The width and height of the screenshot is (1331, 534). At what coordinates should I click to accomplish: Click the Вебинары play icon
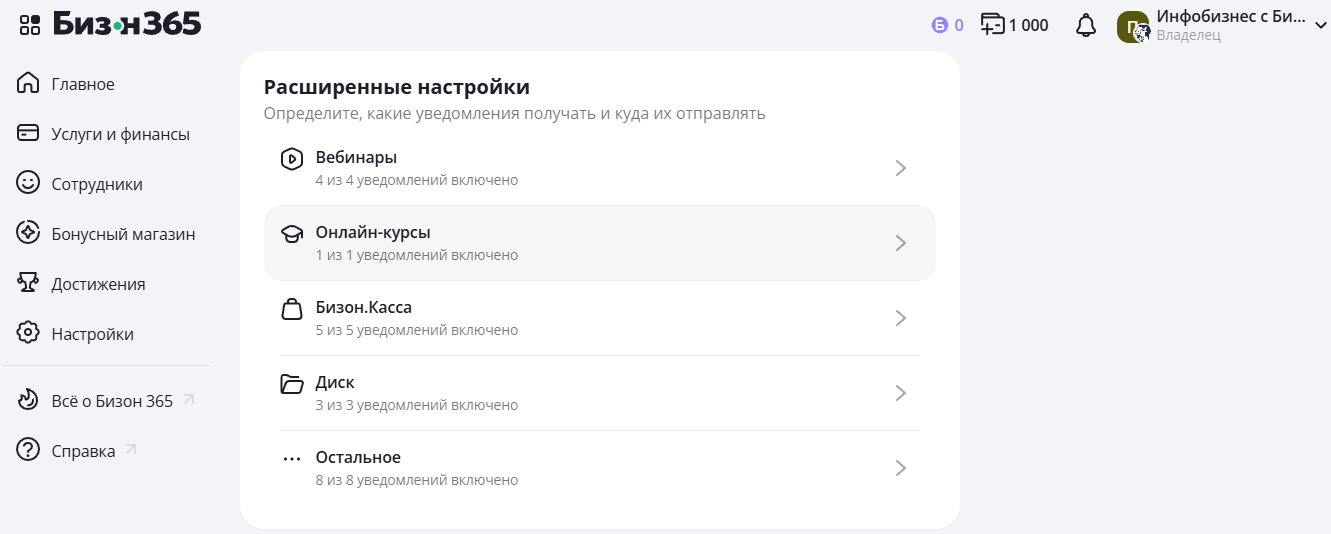[x=291, y=158]
